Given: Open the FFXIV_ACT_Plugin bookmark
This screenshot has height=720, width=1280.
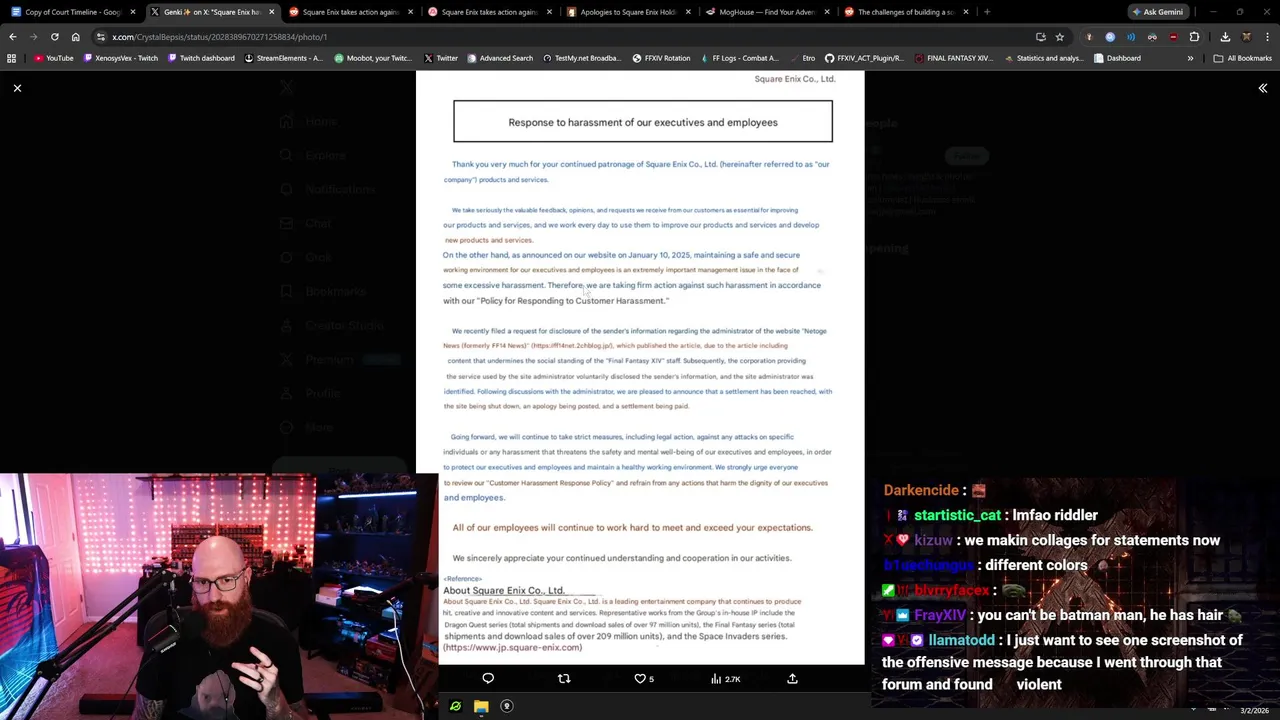Looking at the screenshot, I should (x=864, y=58).
